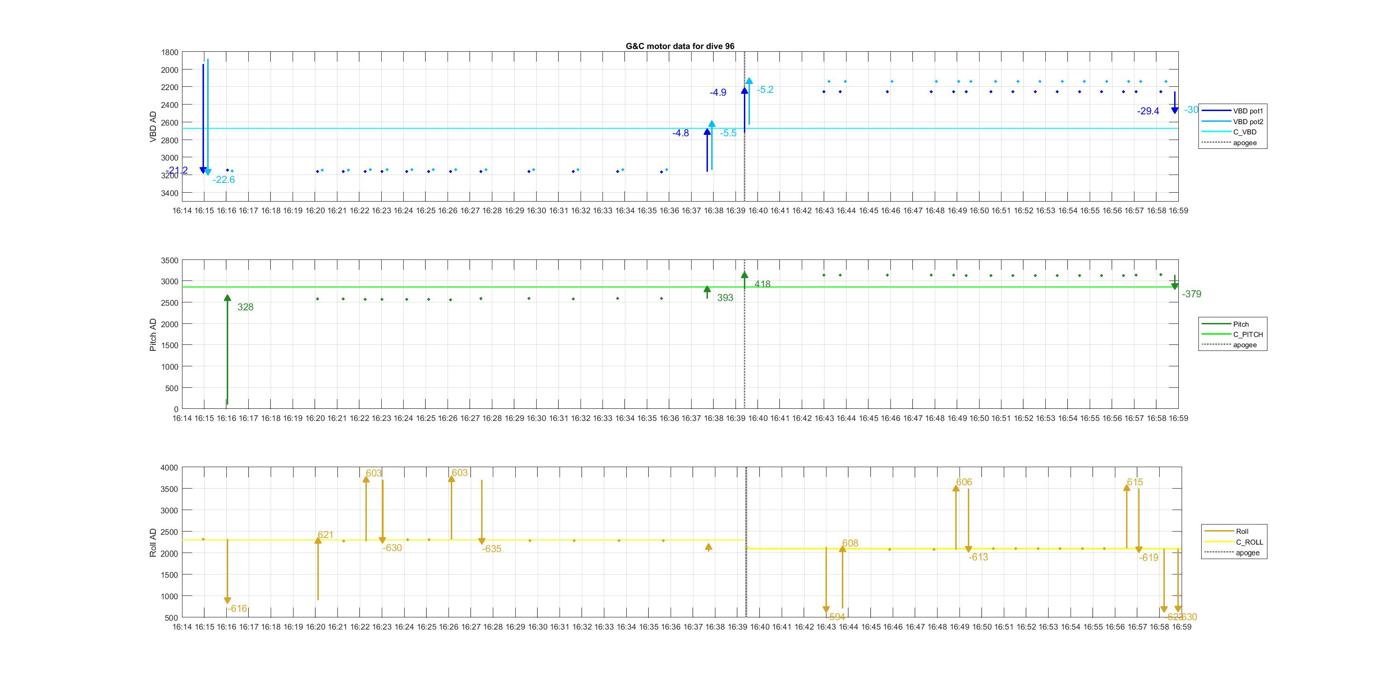The height and width of the screenshot is (693, 1400).
Task: Select the '-379' pitch data label
Action: 1191,294
